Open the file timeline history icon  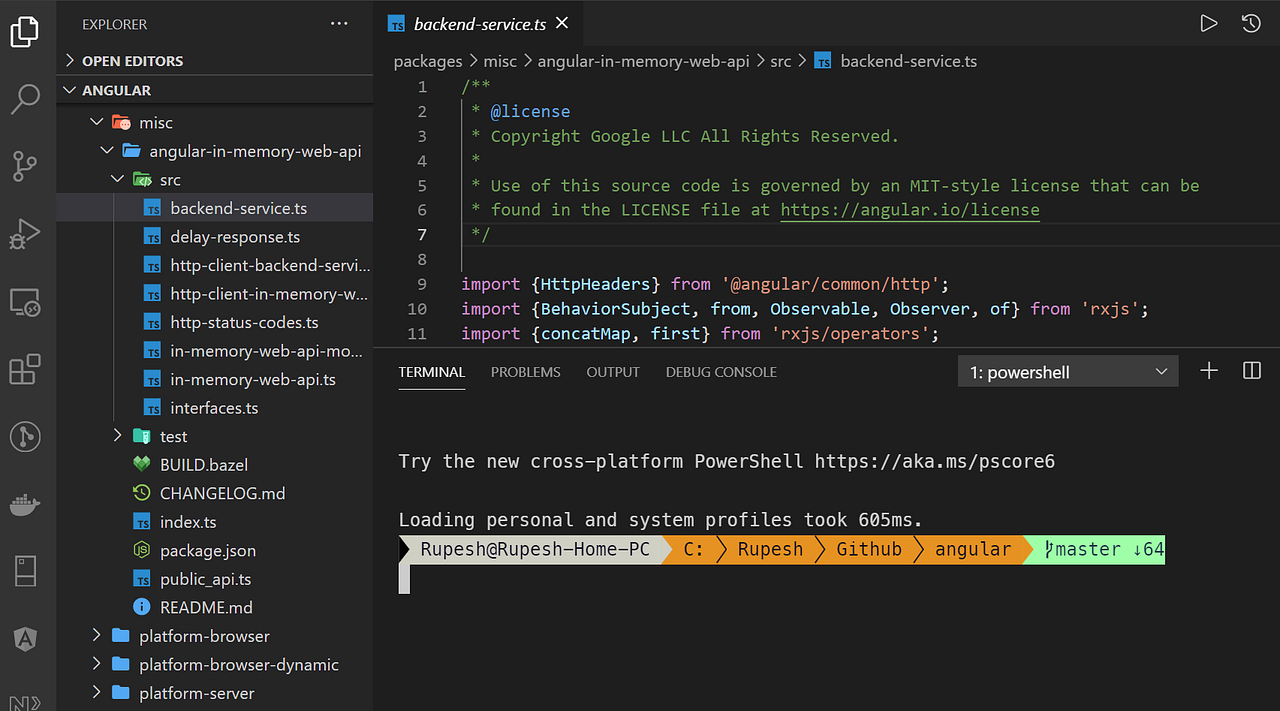pos(1251,24)
